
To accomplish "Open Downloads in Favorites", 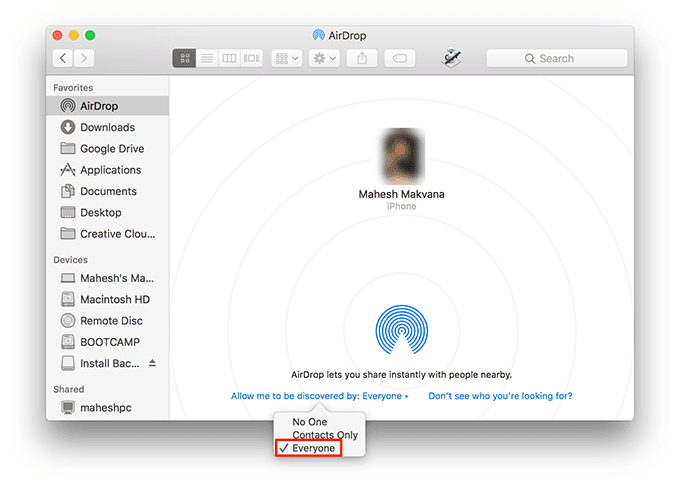I will [x=108, y=127].
